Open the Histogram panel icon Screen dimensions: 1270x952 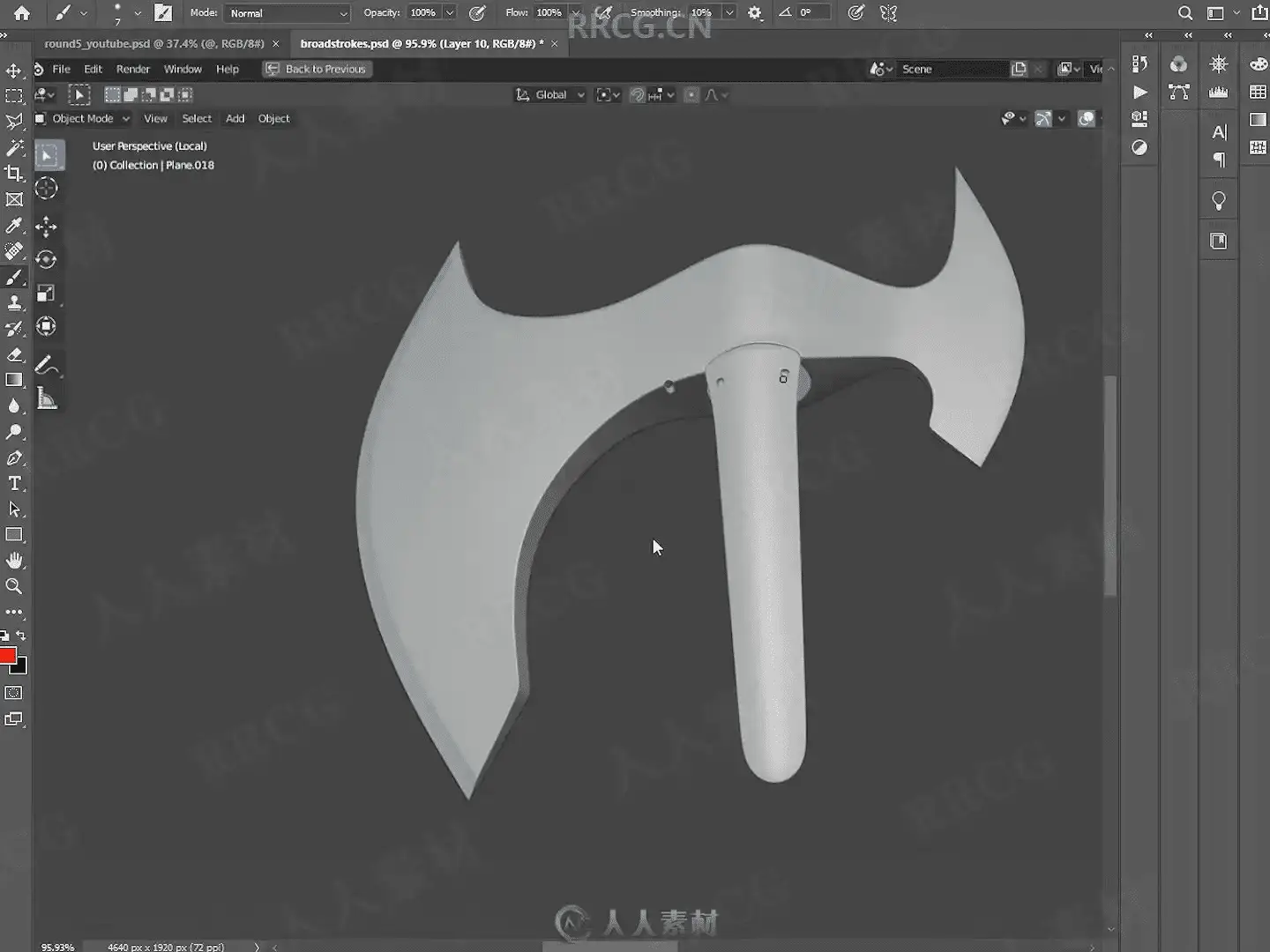1219,92
